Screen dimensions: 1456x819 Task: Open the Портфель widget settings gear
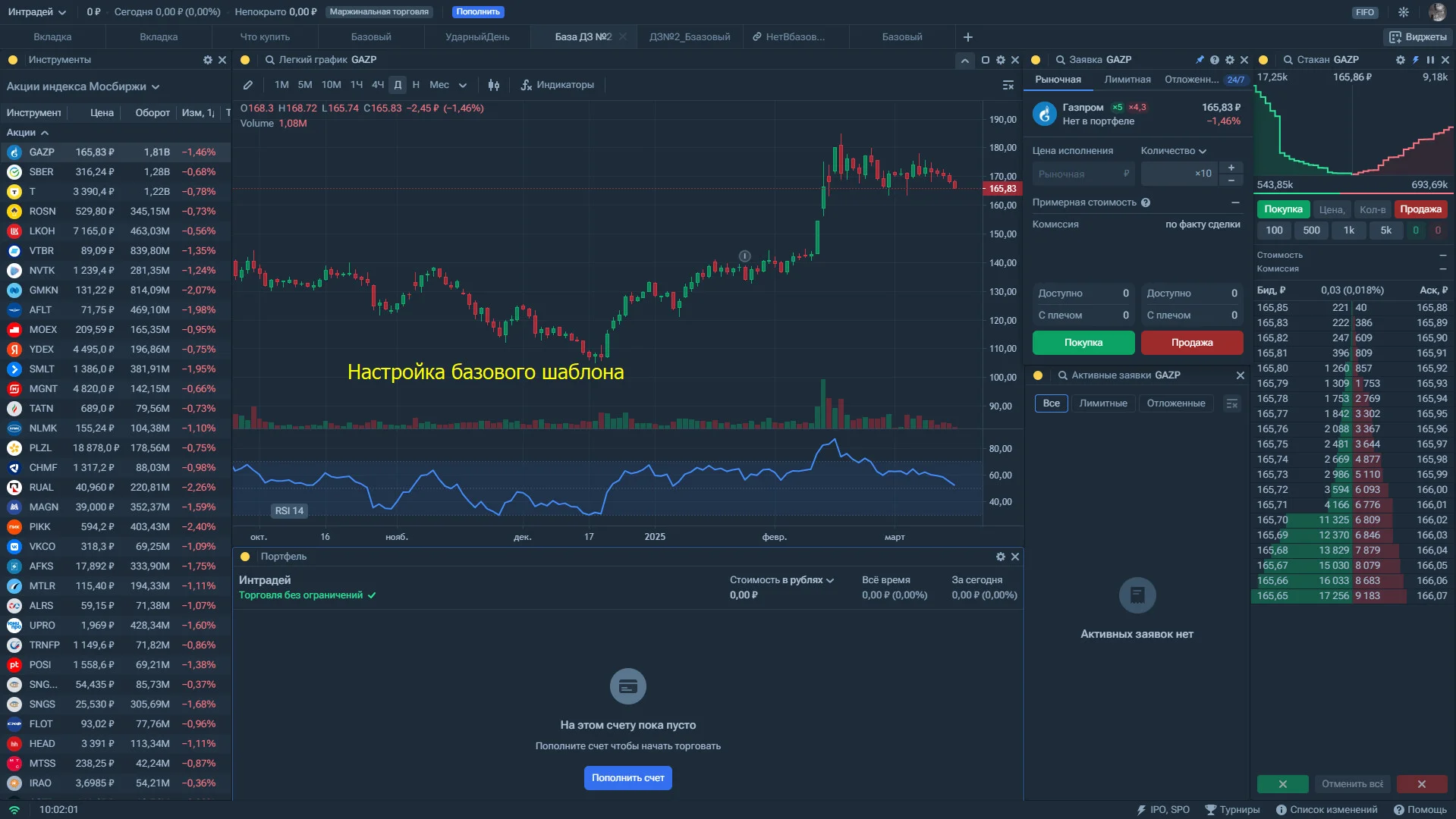pos(1001,557)
